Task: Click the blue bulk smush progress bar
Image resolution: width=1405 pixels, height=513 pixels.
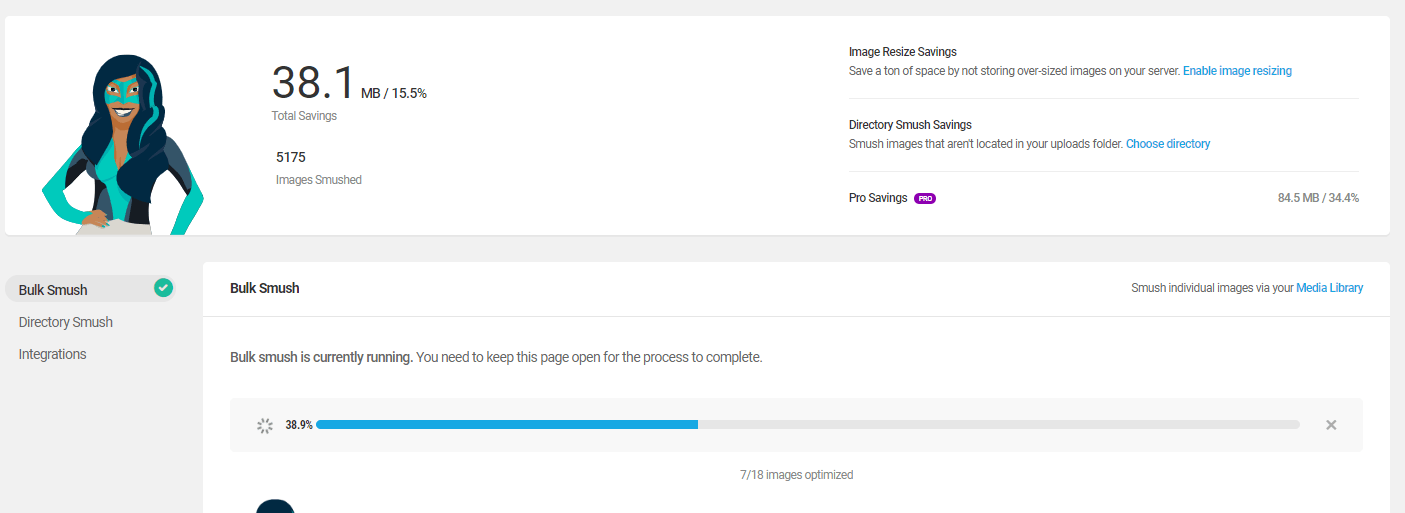Action: pyautogui.click(x=506, y=425)
